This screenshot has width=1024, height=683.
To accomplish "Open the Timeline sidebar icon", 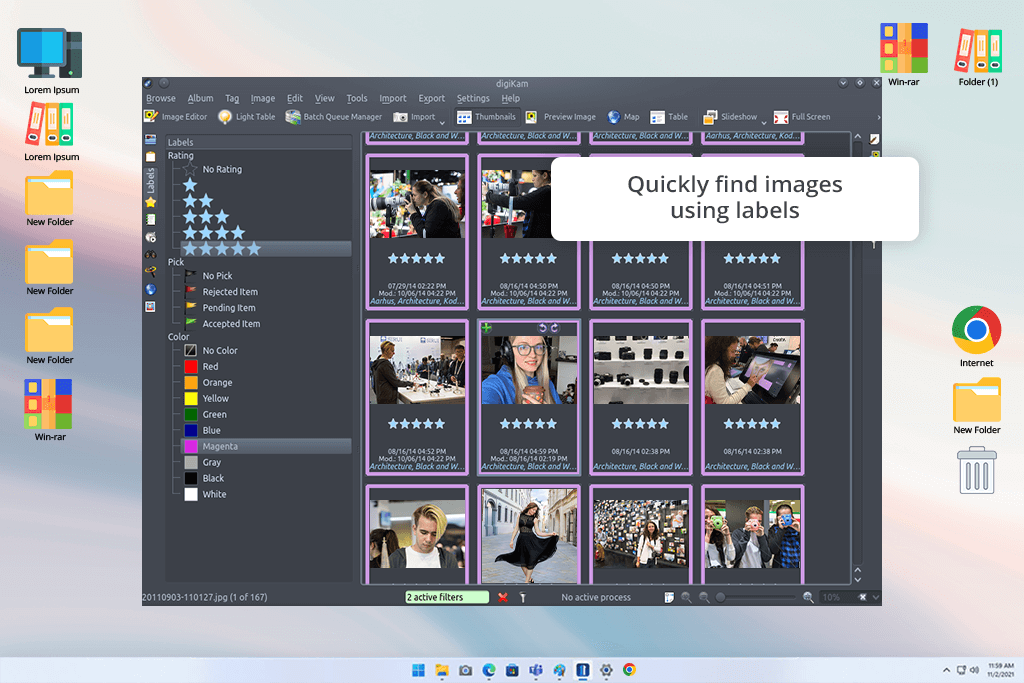I will (151, 237).
